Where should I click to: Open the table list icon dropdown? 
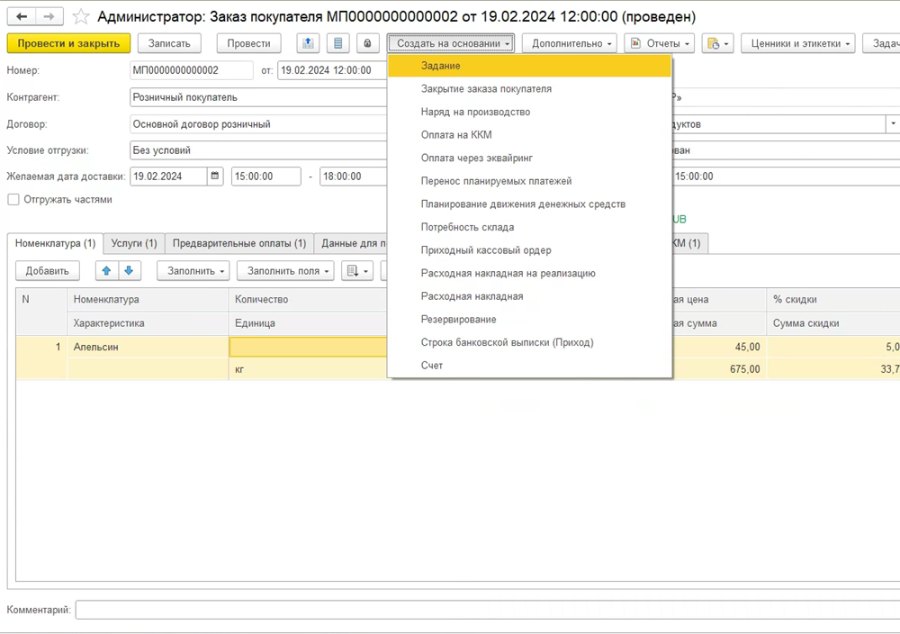point(357,270)
